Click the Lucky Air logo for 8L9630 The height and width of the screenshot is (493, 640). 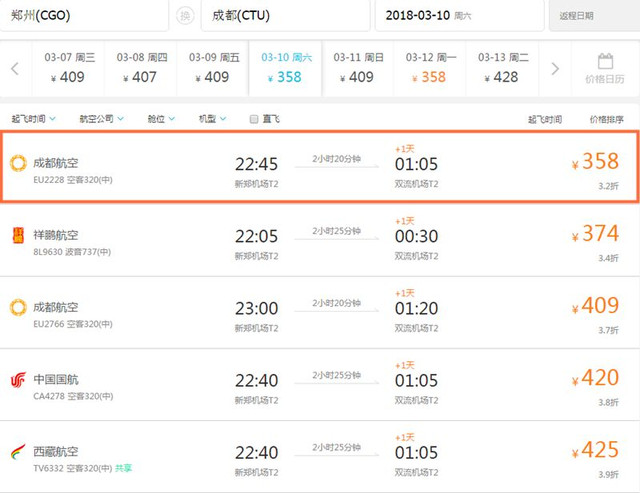(18, 235)
